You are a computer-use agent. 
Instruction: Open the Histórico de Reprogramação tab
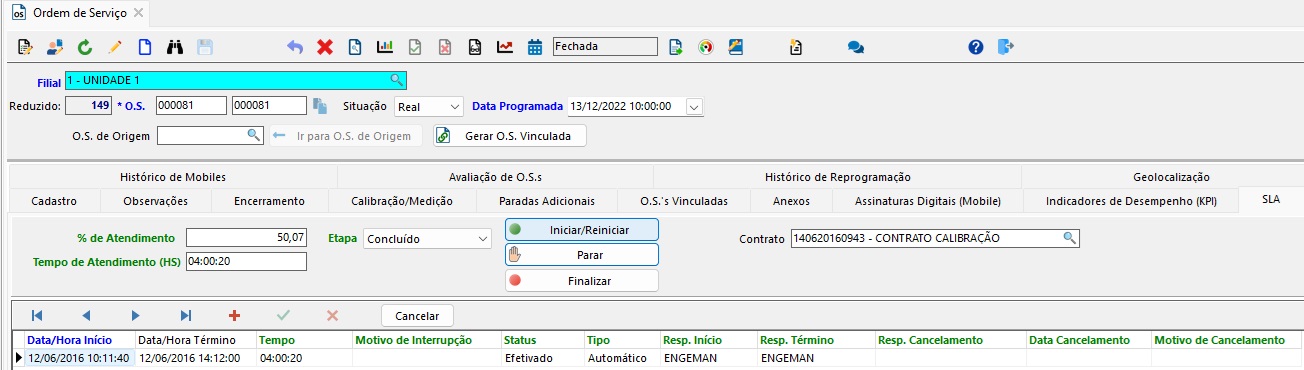tap(837, 177)
